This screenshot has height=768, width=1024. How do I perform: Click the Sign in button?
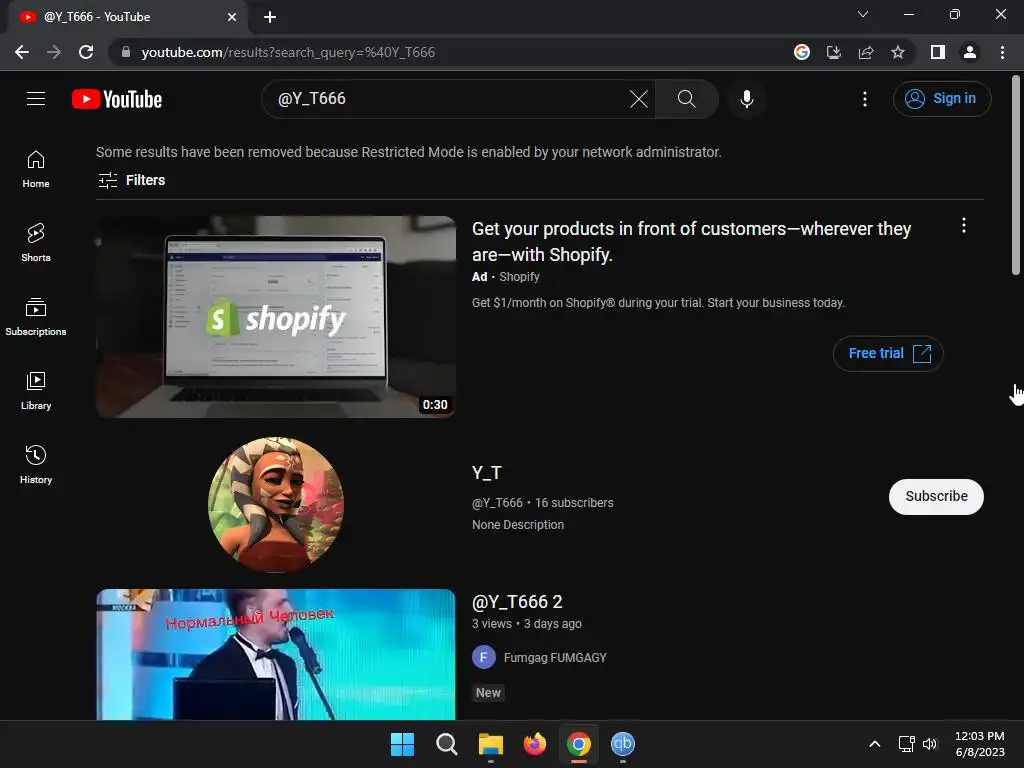942,99
